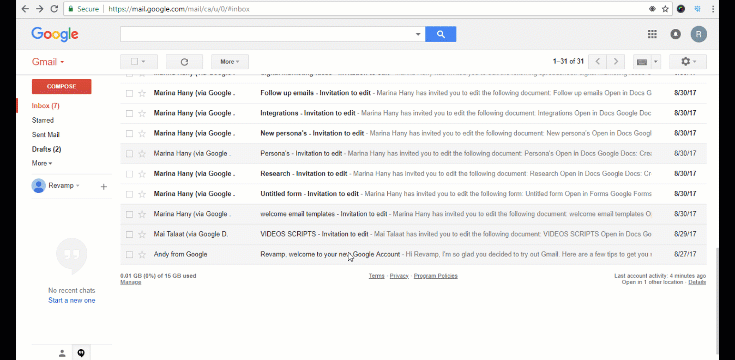The width and height of the screenshot is (735, 360).
Task: Open the Privacy link
Action: 399,276
